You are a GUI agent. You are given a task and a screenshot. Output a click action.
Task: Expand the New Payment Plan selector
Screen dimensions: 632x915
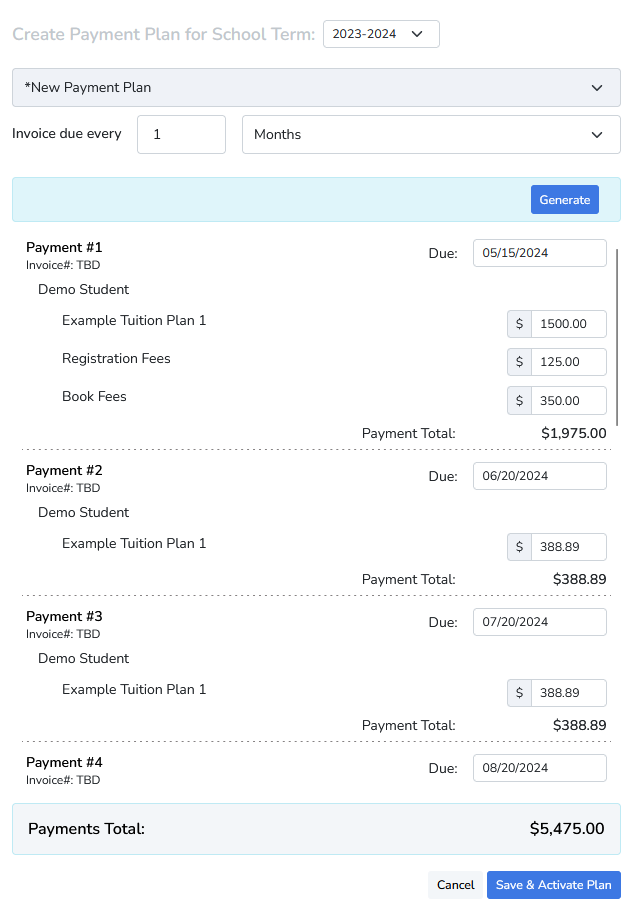click(x=316, y=87)
